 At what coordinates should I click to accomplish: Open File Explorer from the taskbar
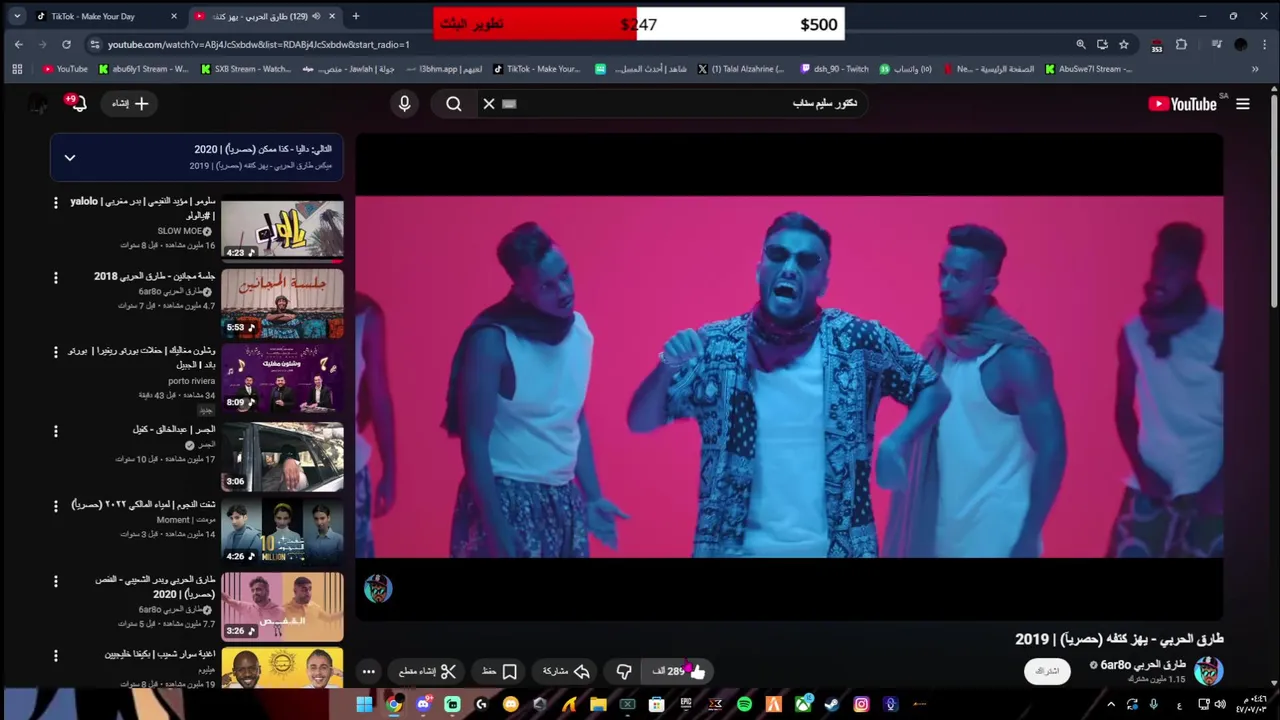click(598, 704)
